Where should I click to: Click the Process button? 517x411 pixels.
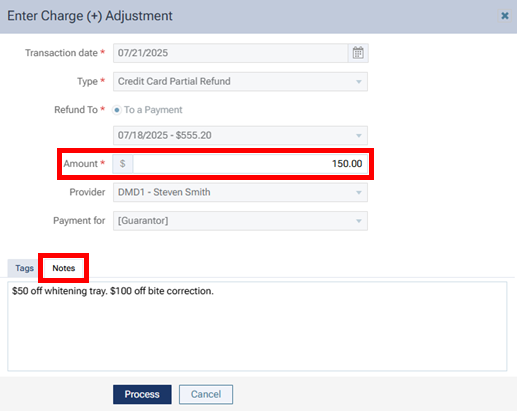click(x=142, y=394)
